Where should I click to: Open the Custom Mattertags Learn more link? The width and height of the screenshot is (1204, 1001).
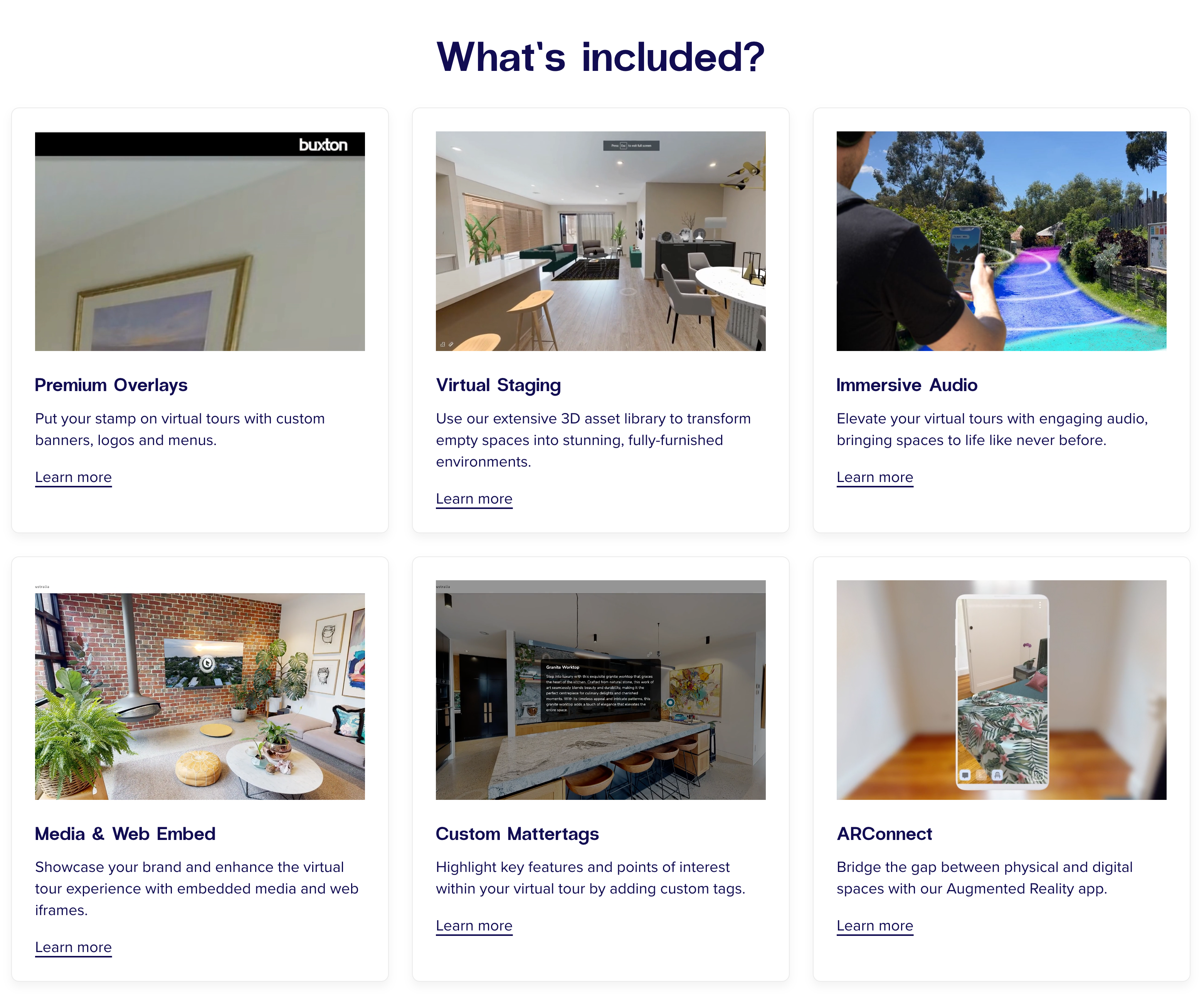(474, 925)
